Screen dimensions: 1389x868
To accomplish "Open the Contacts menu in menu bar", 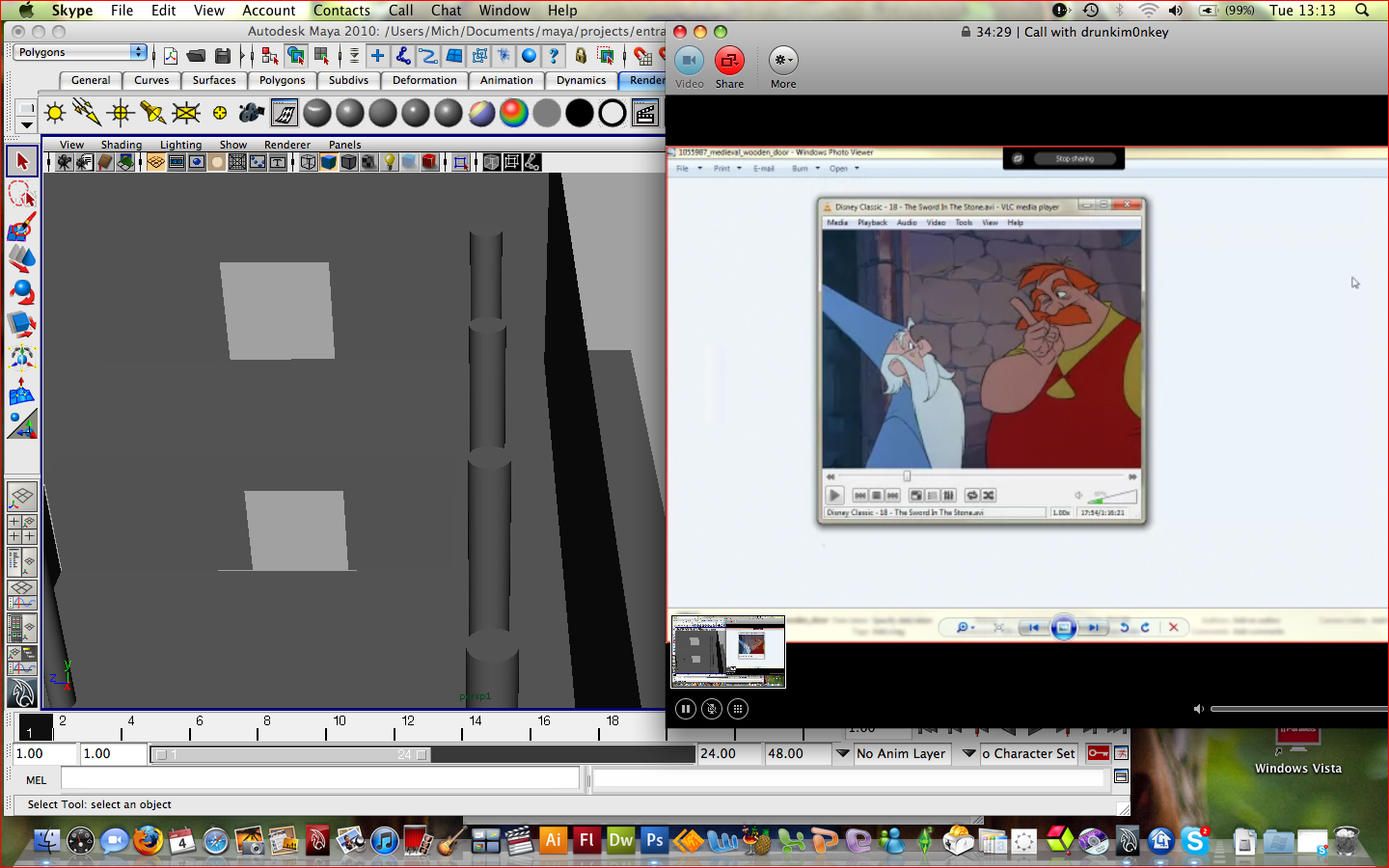I will click(x=341, y=11).
